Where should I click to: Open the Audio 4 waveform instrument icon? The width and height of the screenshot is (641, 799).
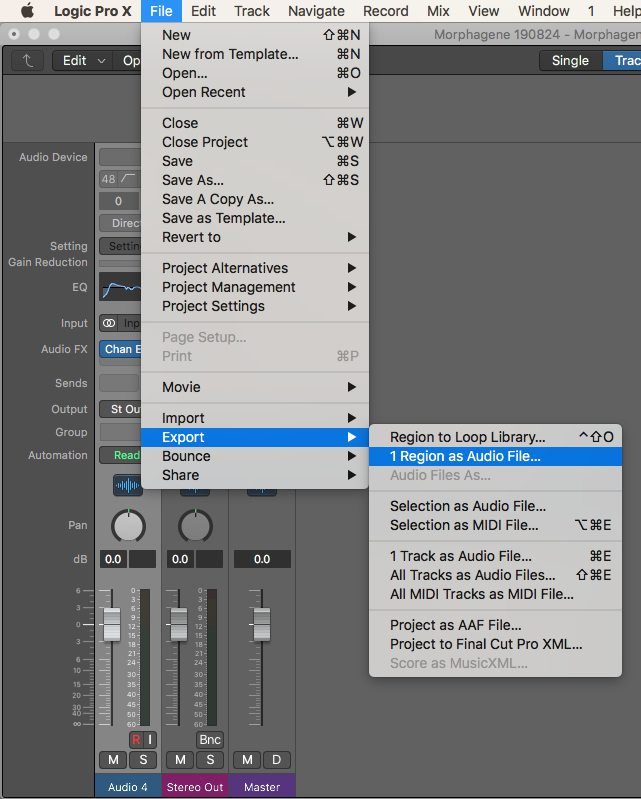click(127, 485)
